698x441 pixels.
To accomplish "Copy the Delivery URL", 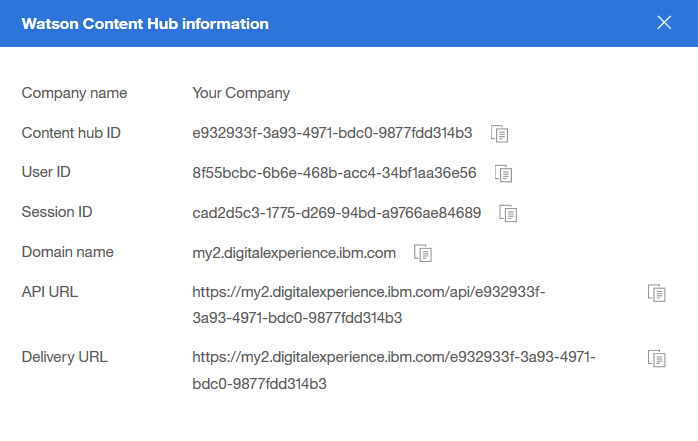I will [x=657, y=359].
